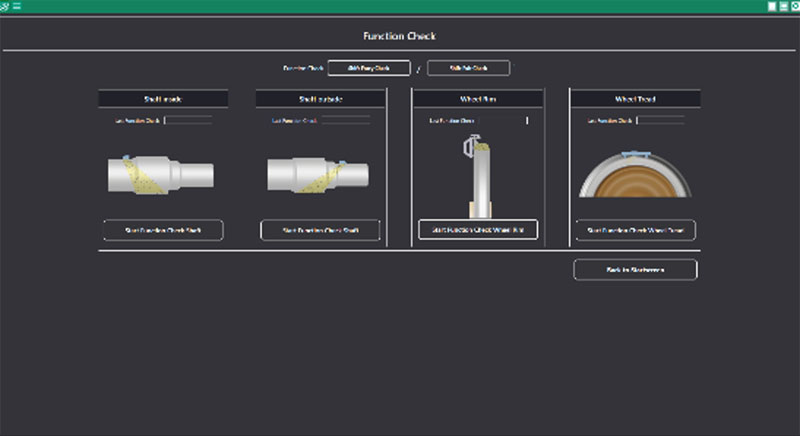
Task: Select the Wheel Tread probe illustration
Action: coord(635,174)
